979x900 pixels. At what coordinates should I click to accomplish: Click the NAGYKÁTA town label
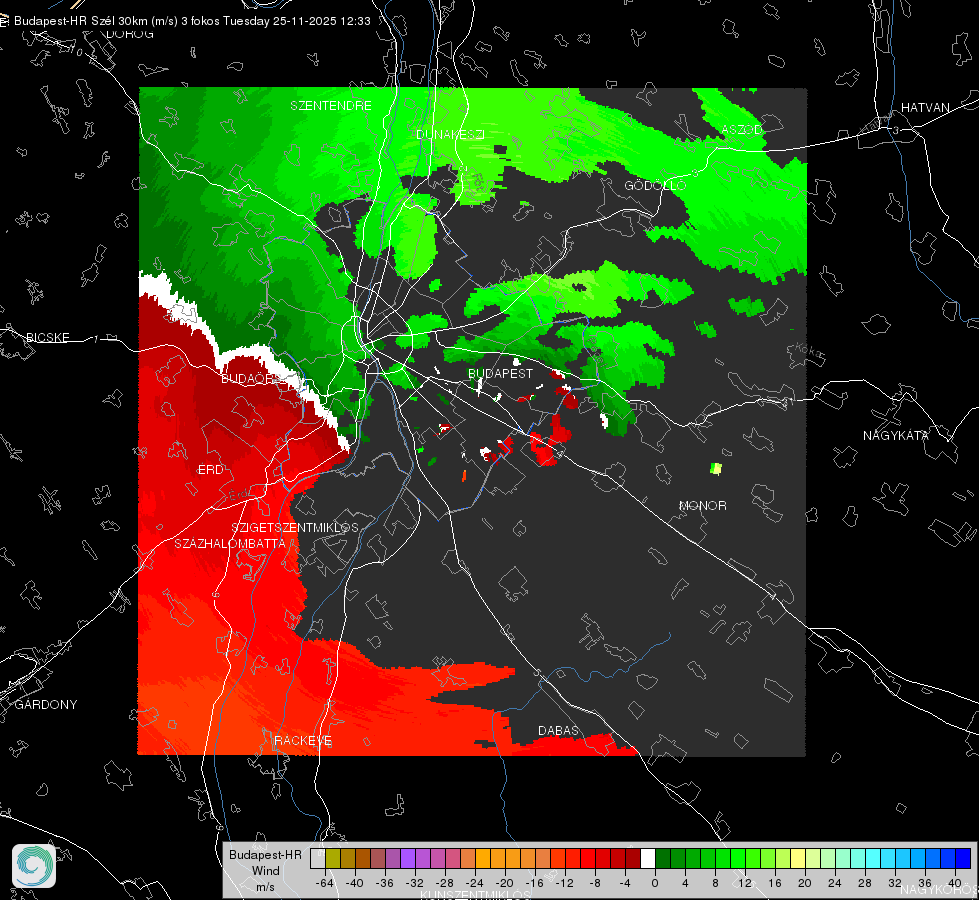point(895,435)
